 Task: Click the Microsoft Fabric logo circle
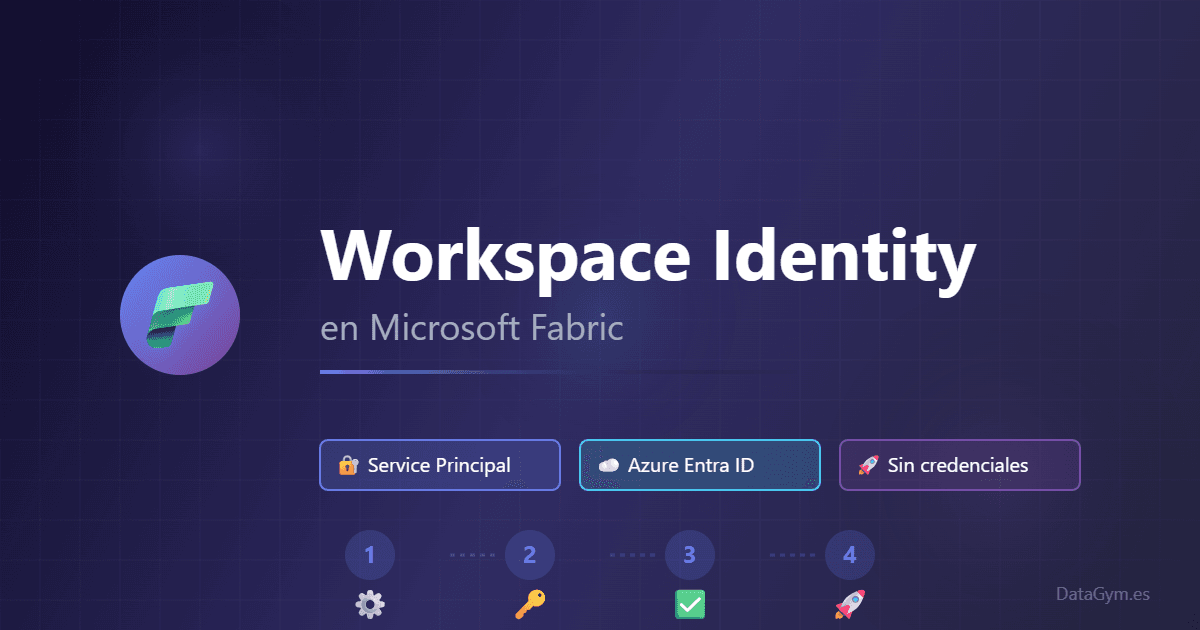pyautogui.click(x=180, y=315)
